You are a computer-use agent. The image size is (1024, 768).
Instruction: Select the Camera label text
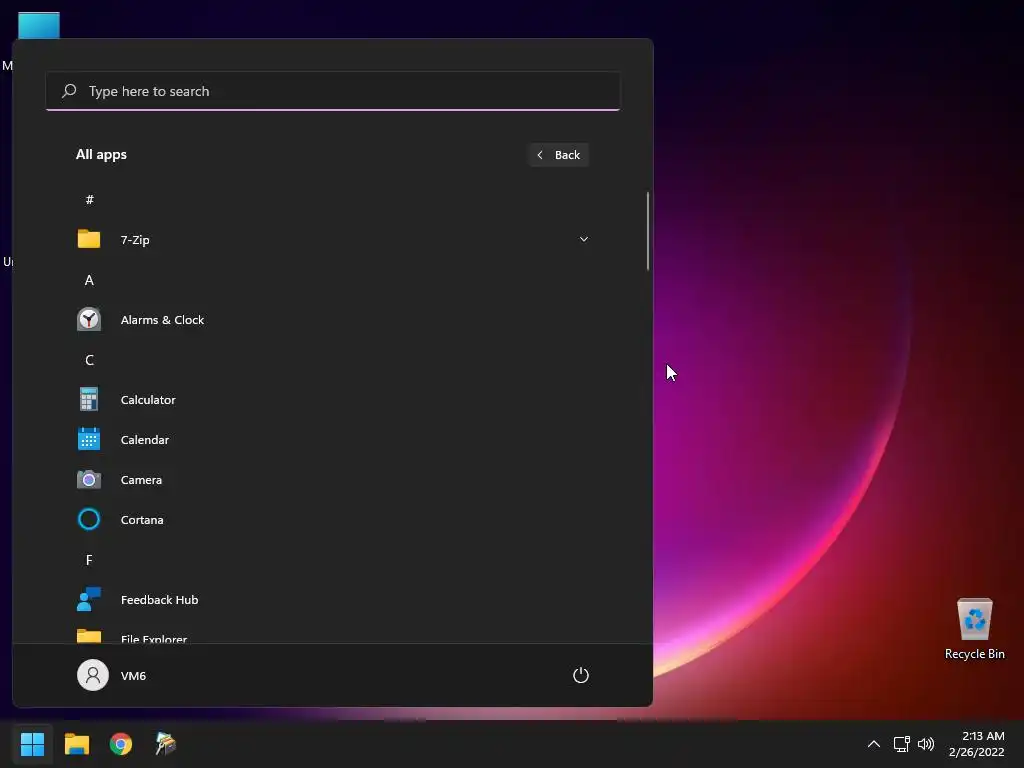141,479
